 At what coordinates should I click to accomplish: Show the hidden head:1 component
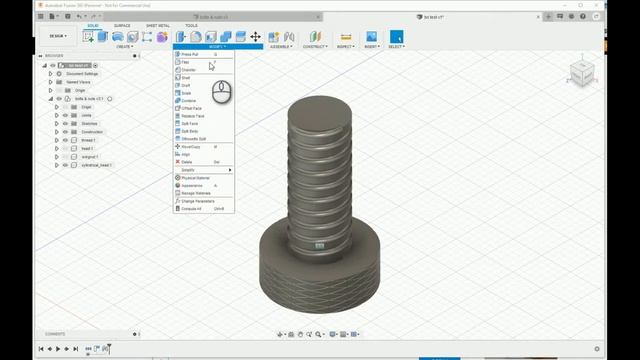coord(65,149)
